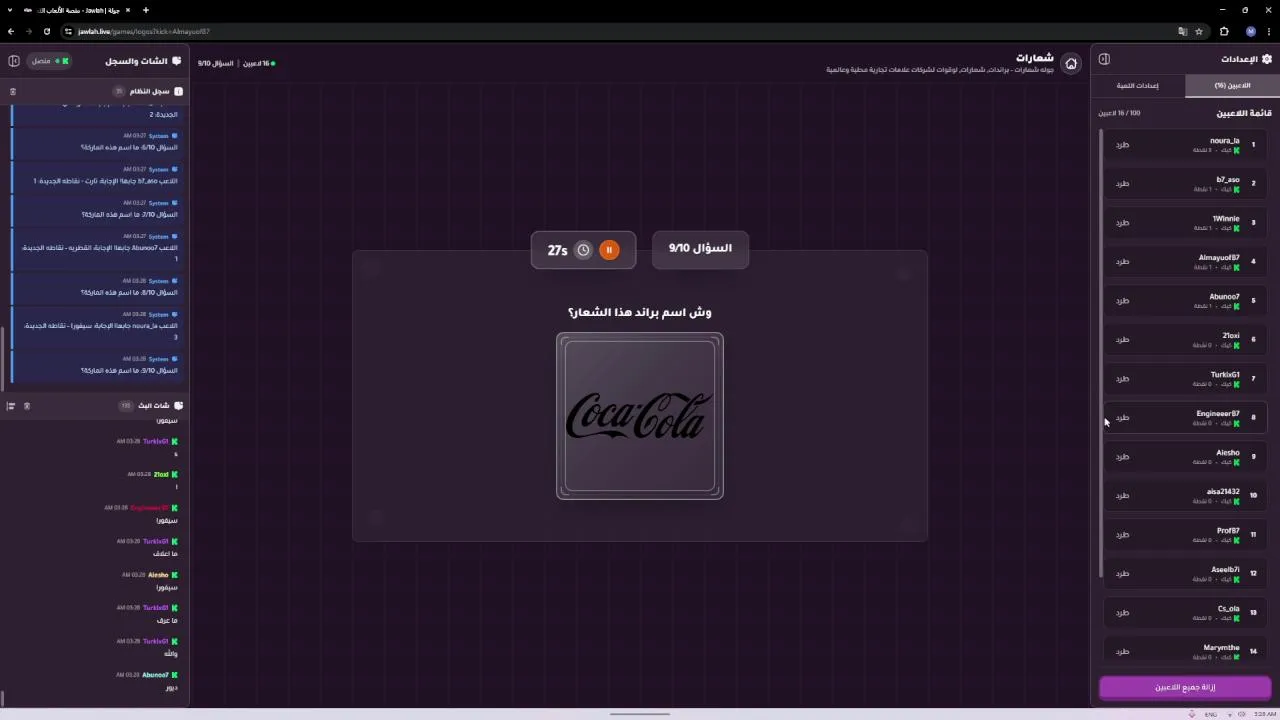Kick player Abunoo7 with طرد
1280x720 pixels.
[x=1122, y=301]
